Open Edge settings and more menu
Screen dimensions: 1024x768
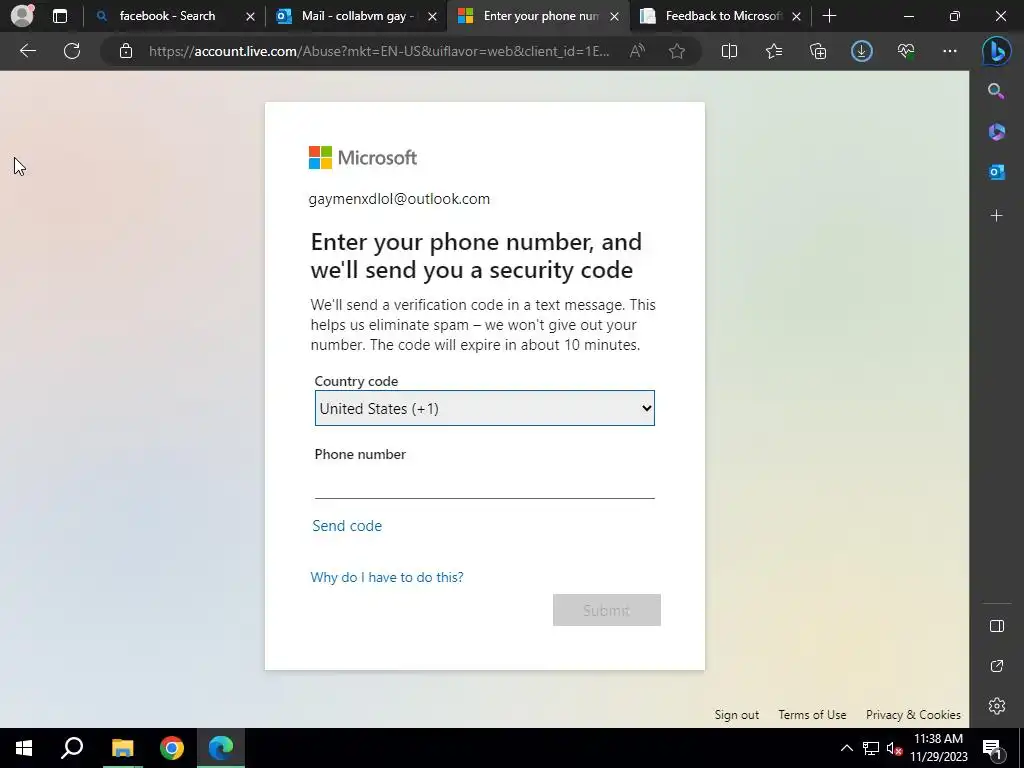[x=950, y=51]
